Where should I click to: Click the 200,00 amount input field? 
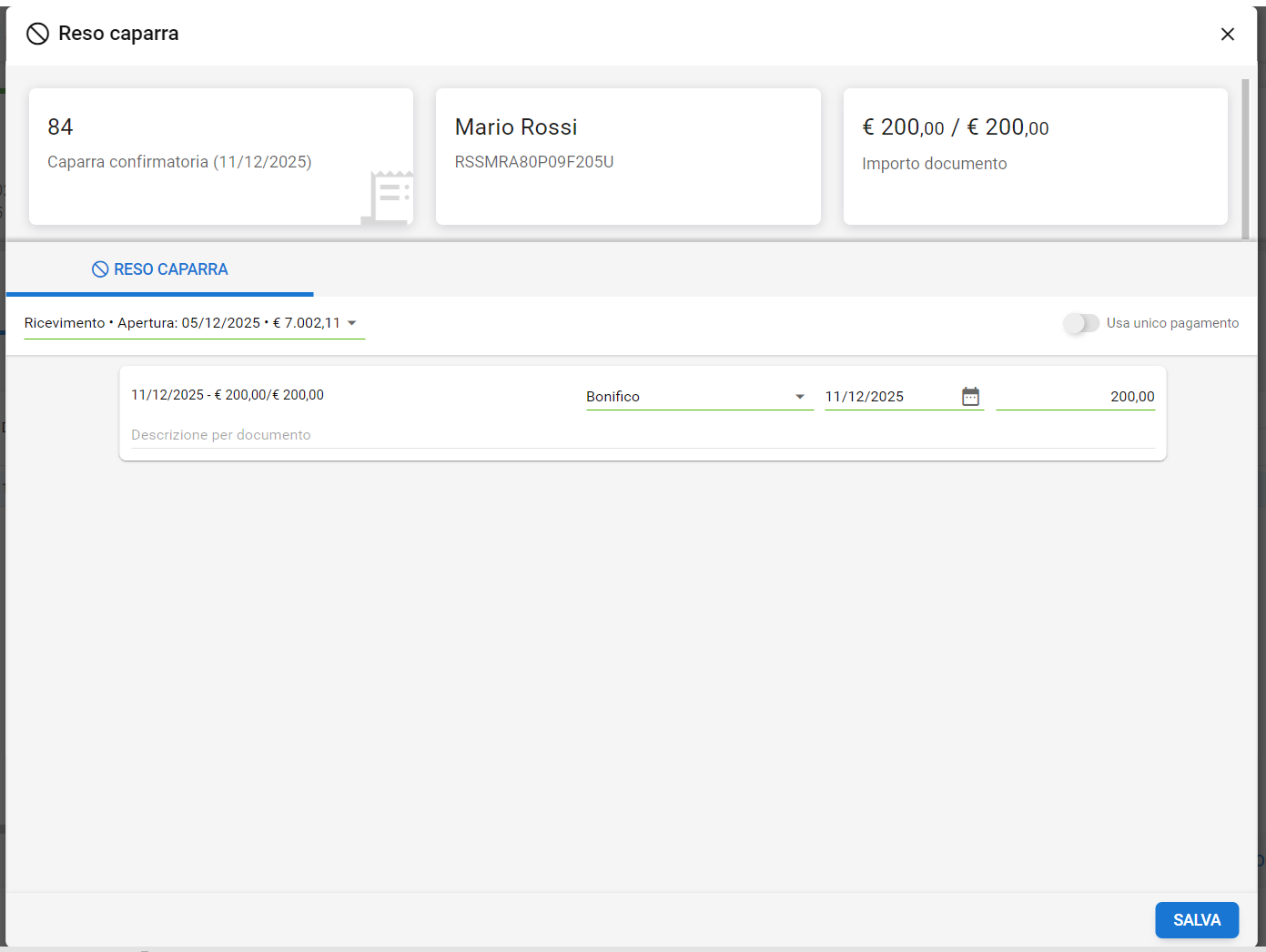point(1075,397)
